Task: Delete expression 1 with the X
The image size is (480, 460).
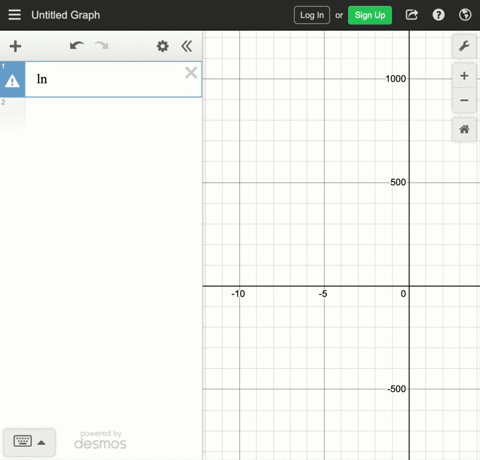Action: coord(191,72)
